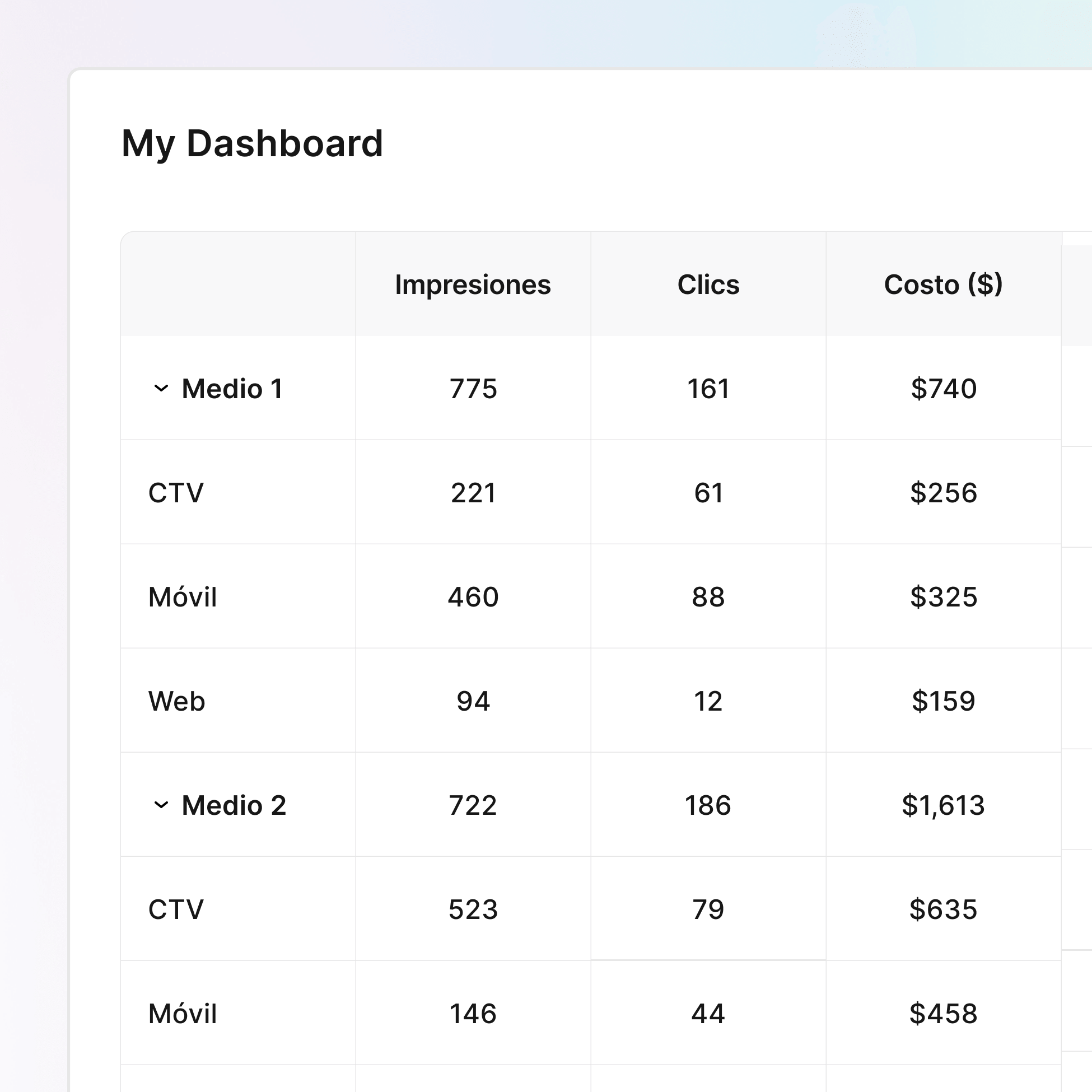The width and height of the screenshot is (1092, 1092).
Task: Select CTV row under Medio 1
Action: coord(176,493)
